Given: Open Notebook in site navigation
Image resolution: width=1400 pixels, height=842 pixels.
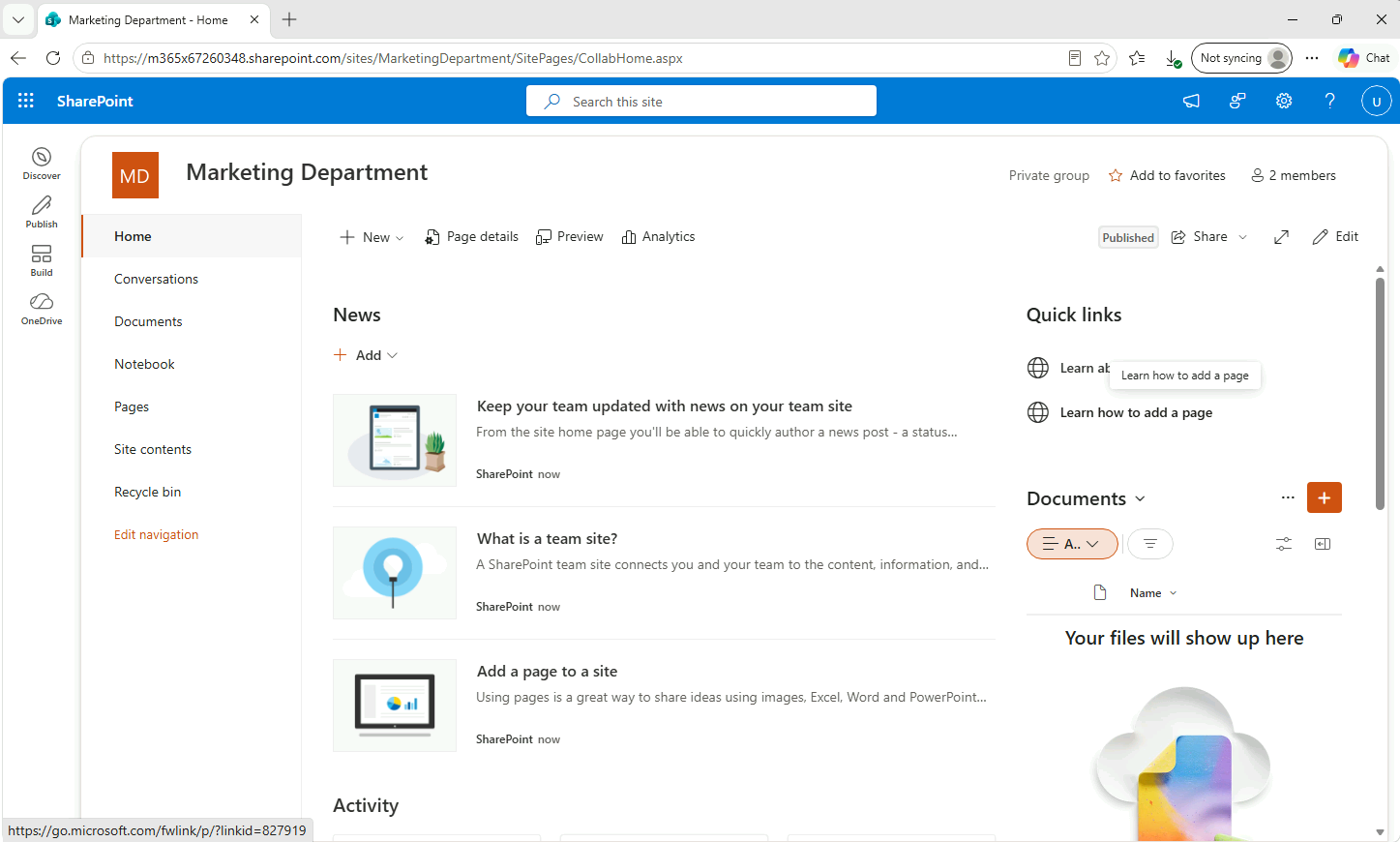Looking at the screenshot, I should coord(144,364).
